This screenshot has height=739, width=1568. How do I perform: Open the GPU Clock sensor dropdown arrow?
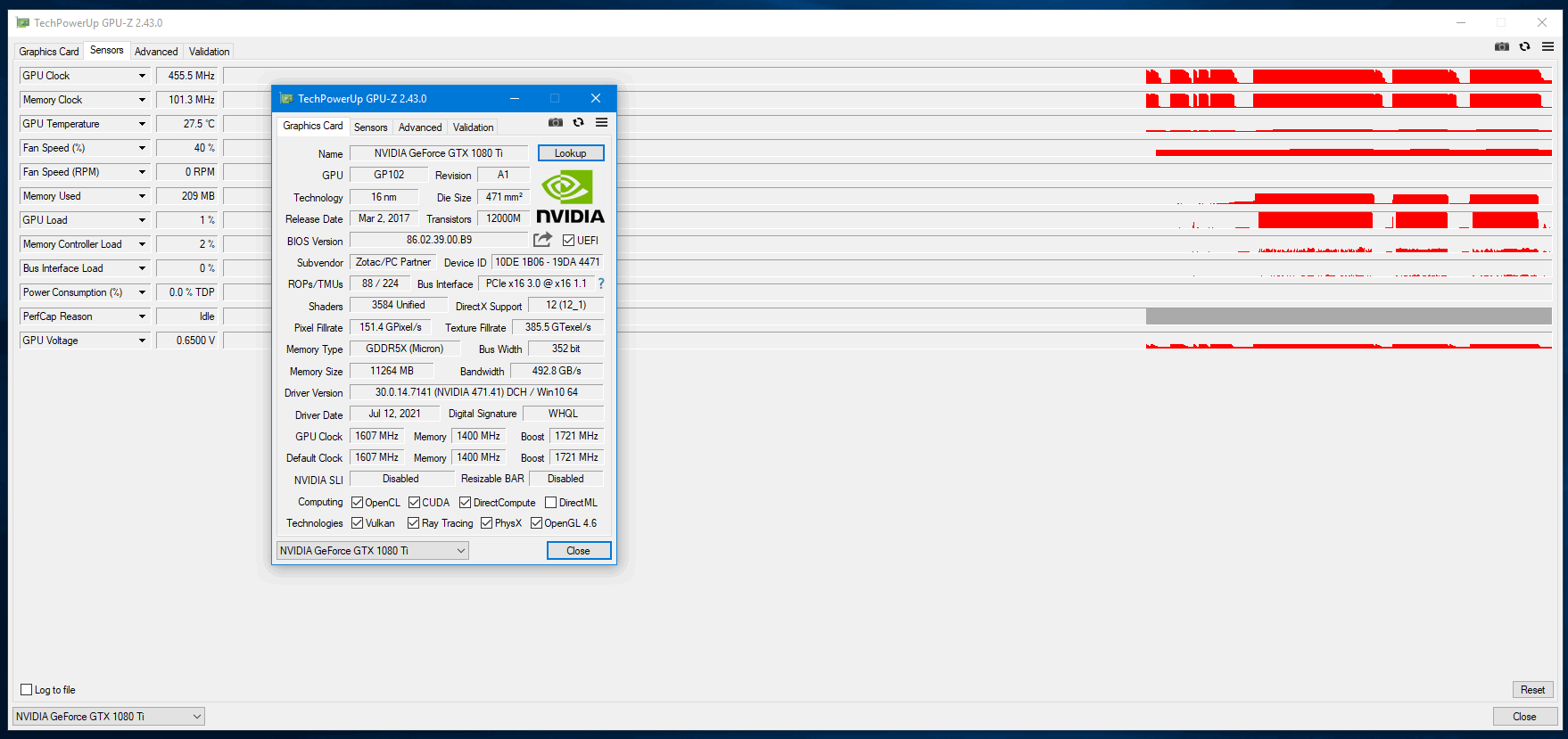[x=142, y=76]
